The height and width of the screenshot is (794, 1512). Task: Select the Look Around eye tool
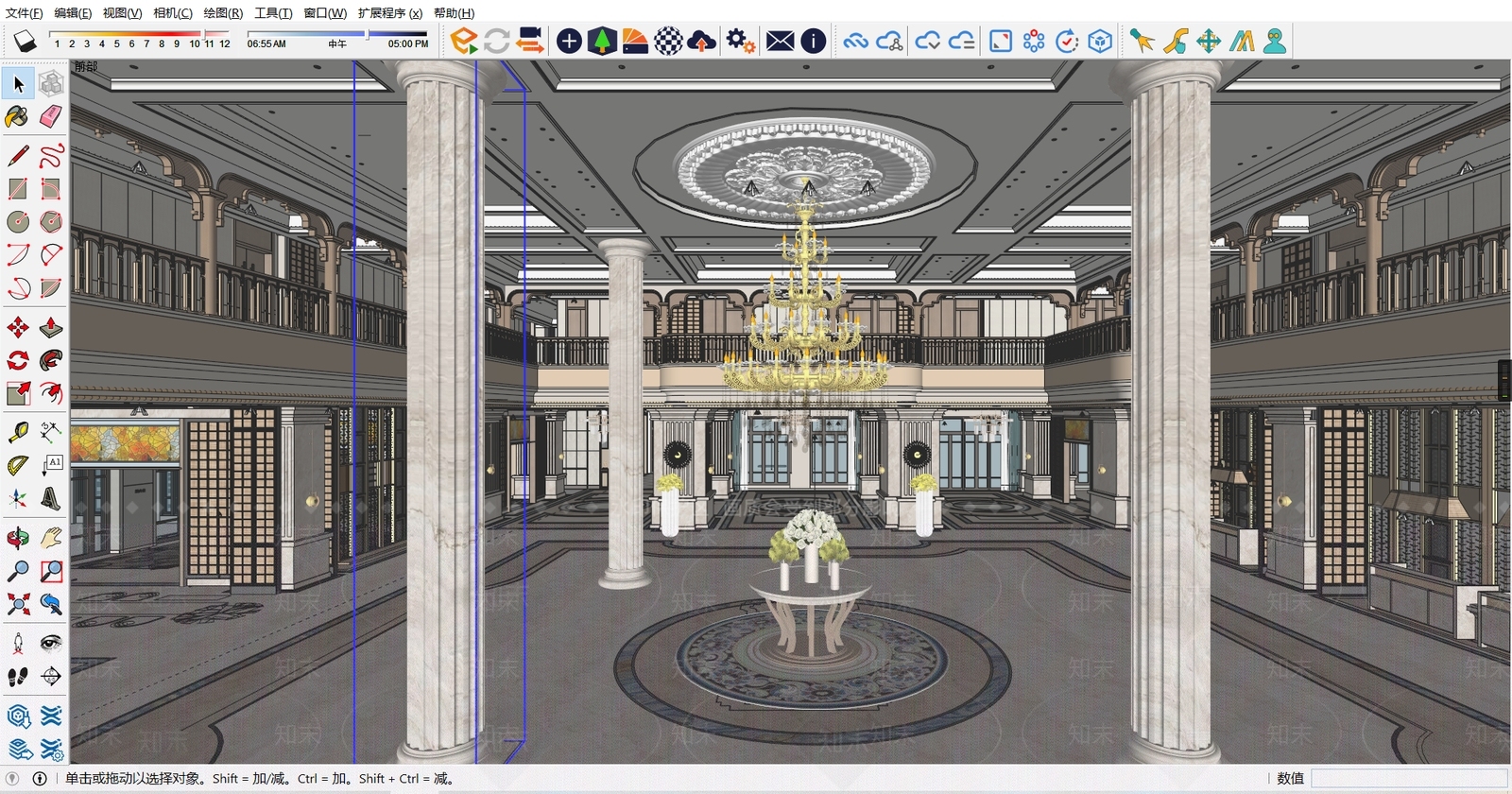(x=51, y=644)
